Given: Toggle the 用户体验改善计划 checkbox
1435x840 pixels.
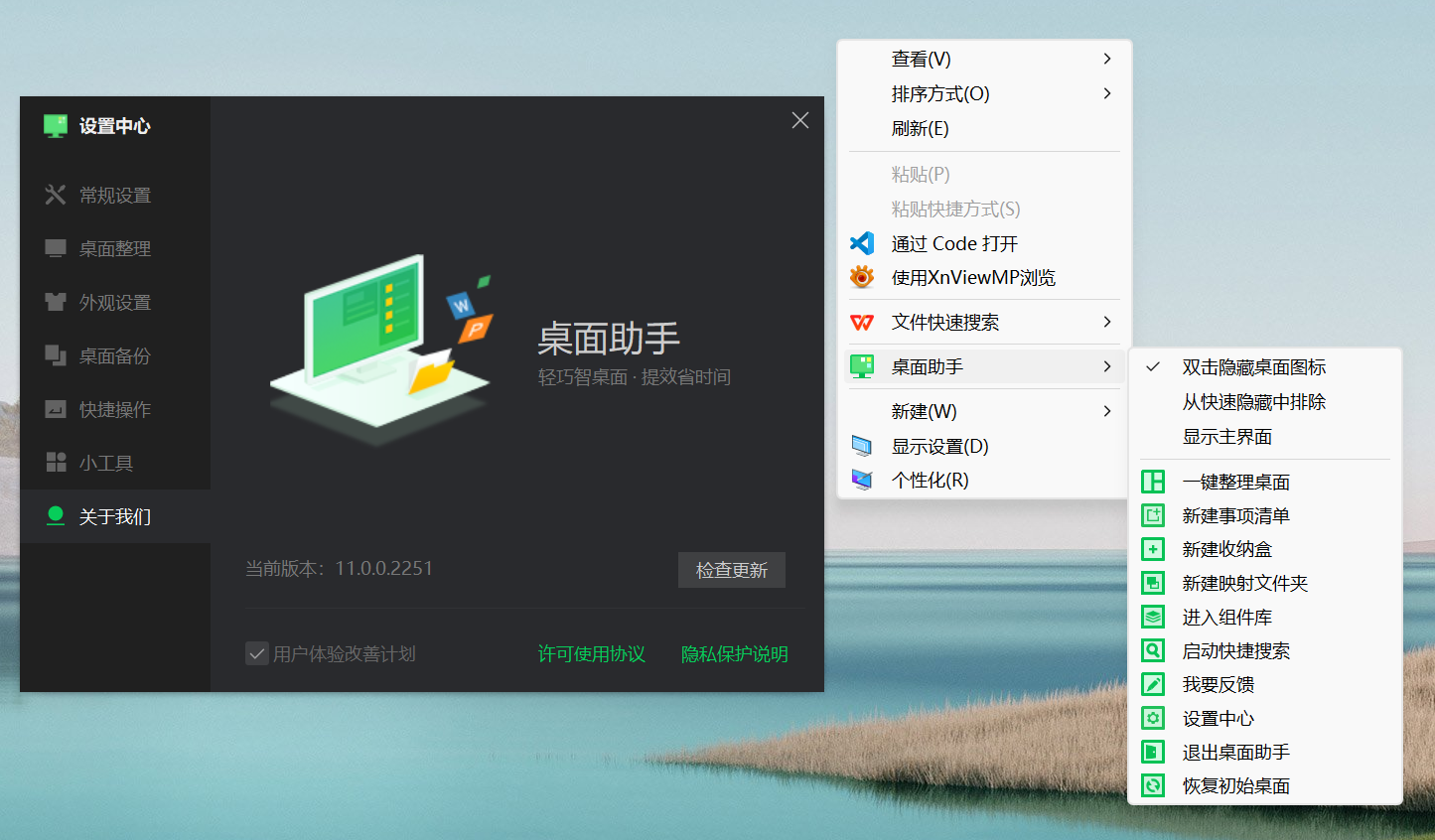Looking at the screenshot, I should [x=257, y=653].
